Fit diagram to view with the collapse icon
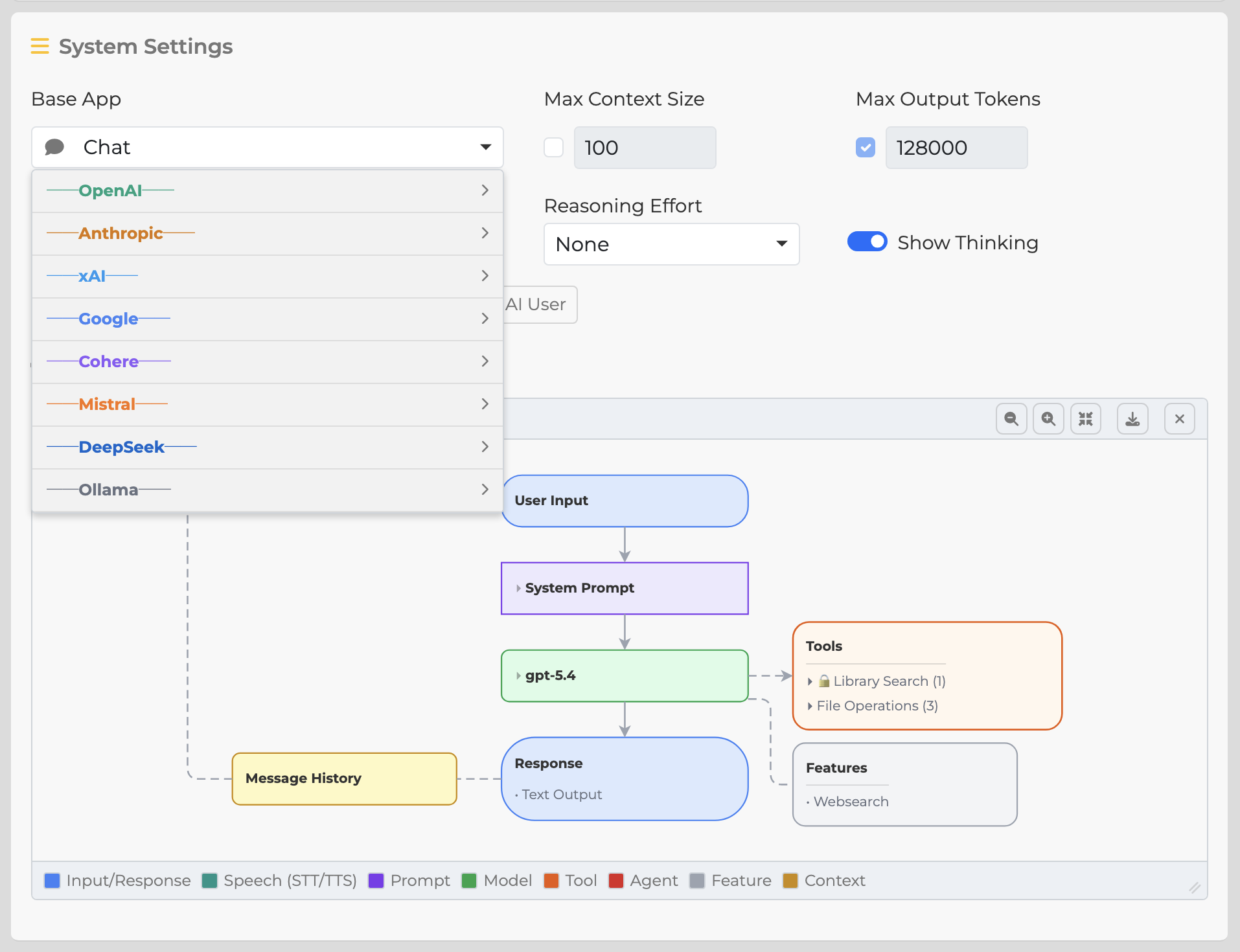1240x952 pixels. (x=1086, y=418)
